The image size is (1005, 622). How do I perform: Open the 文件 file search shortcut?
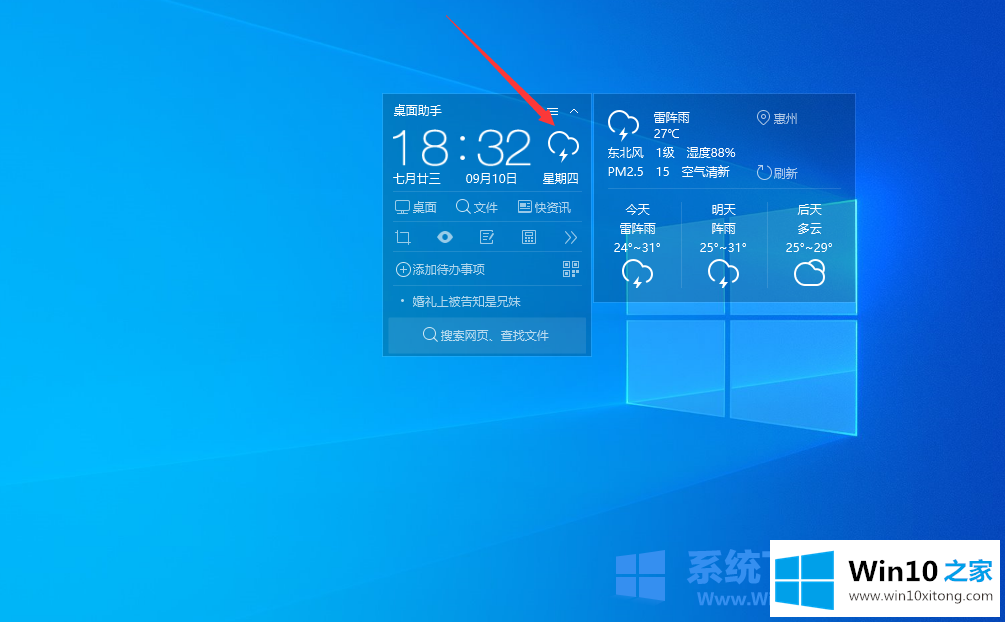pos(477,207)
